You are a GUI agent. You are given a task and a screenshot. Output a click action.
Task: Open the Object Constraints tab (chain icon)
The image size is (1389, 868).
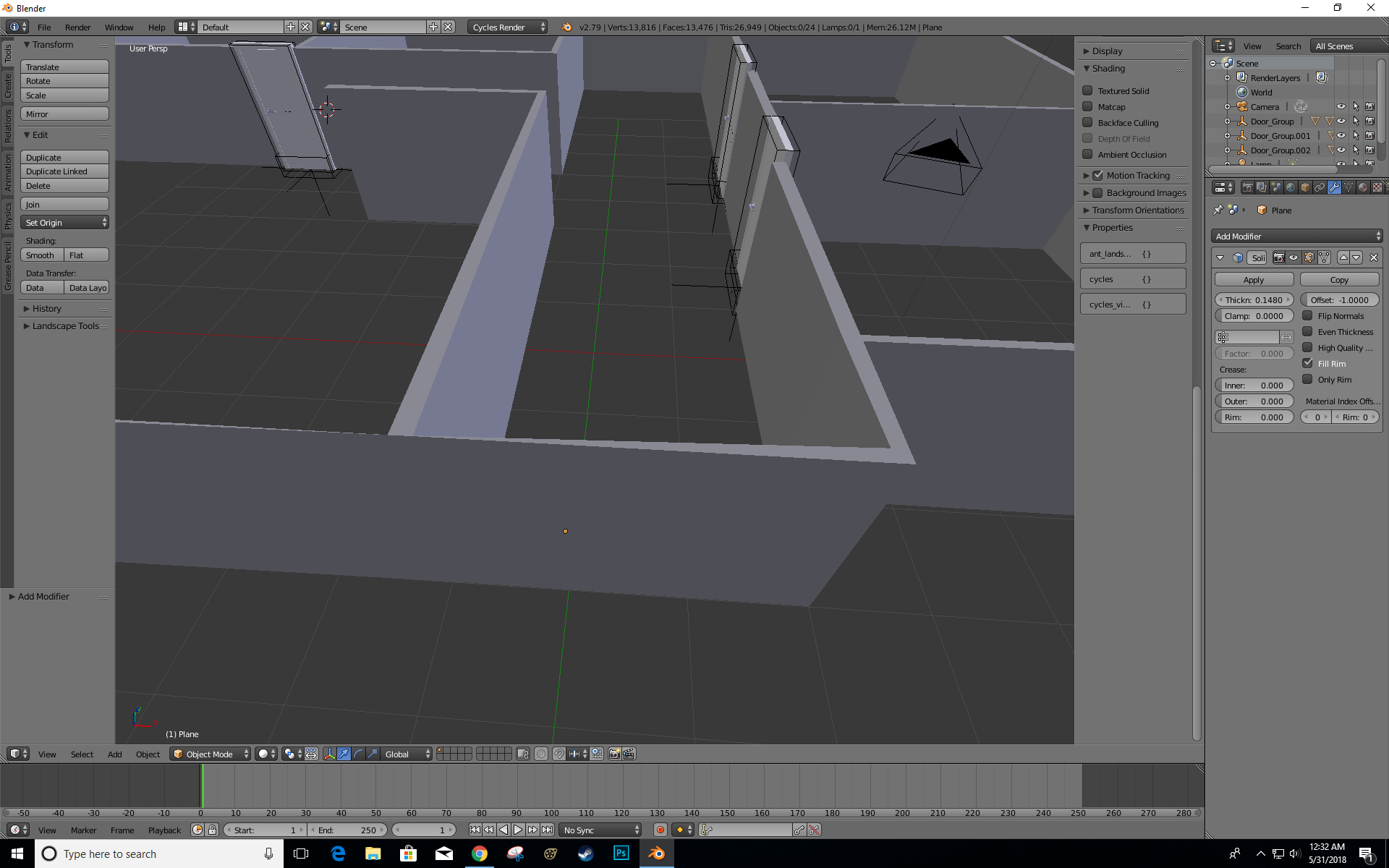coord(1320,187)
